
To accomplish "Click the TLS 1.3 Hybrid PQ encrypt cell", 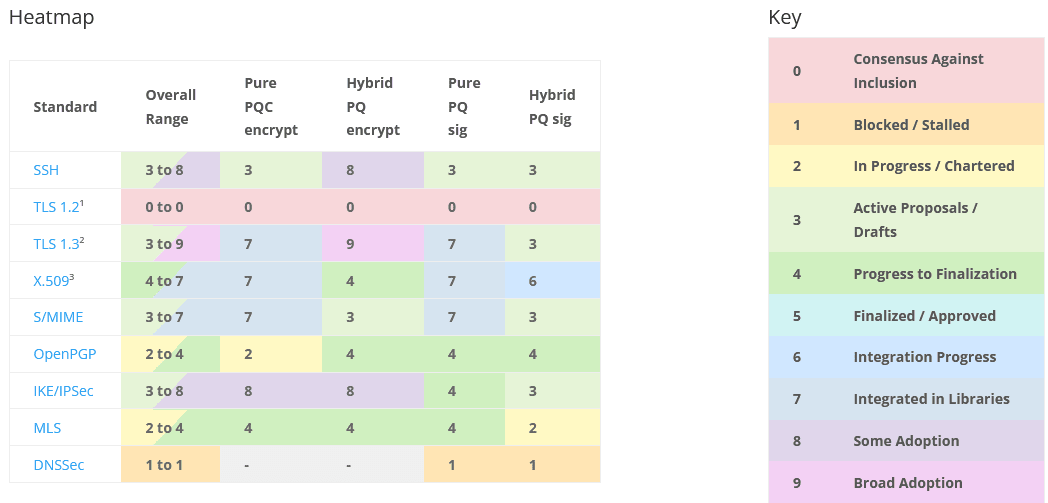I will tap(372, 244).
